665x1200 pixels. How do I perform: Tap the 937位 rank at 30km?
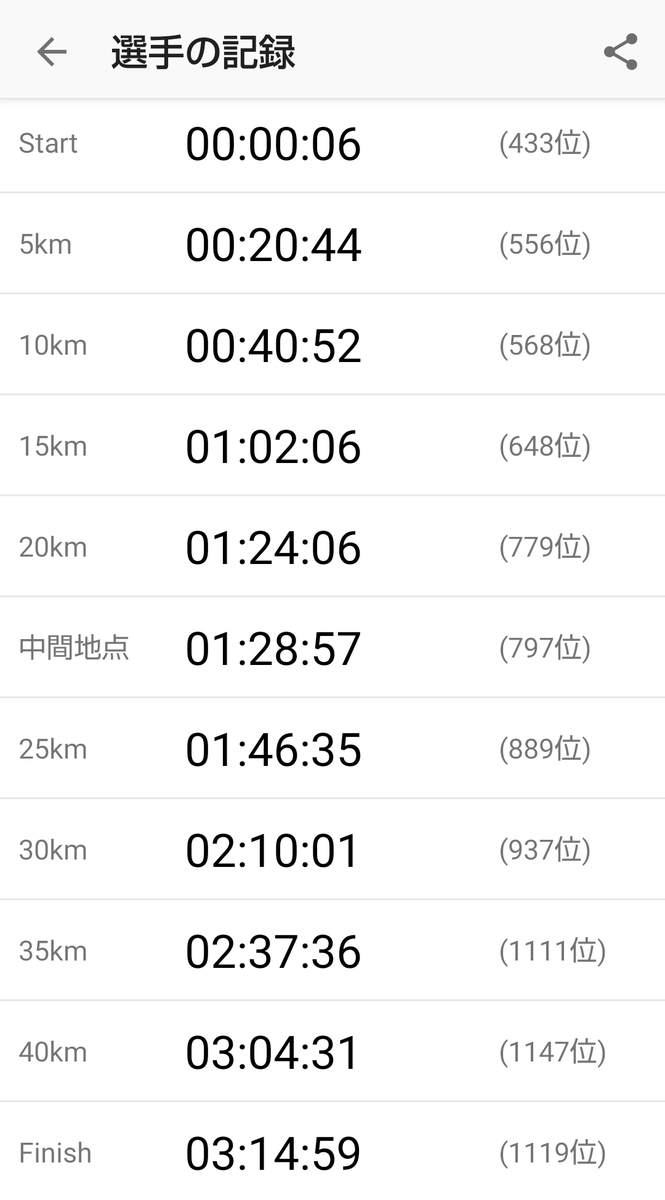(545, 851)
